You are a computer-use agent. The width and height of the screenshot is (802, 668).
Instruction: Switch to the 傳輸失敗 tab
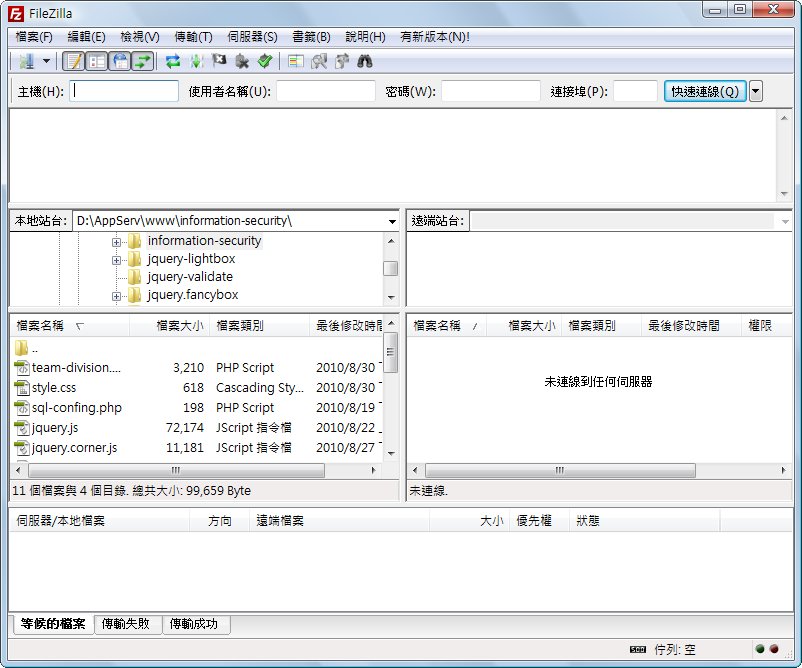coord(128,624)
